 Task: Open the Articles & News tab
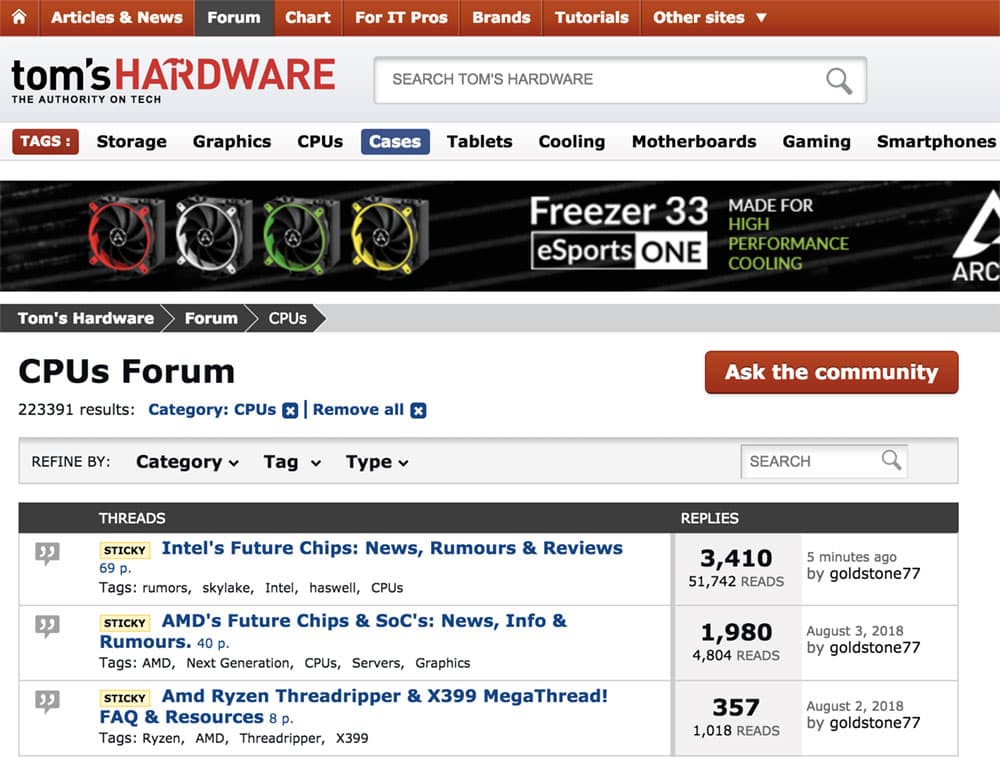click(117, 18)
